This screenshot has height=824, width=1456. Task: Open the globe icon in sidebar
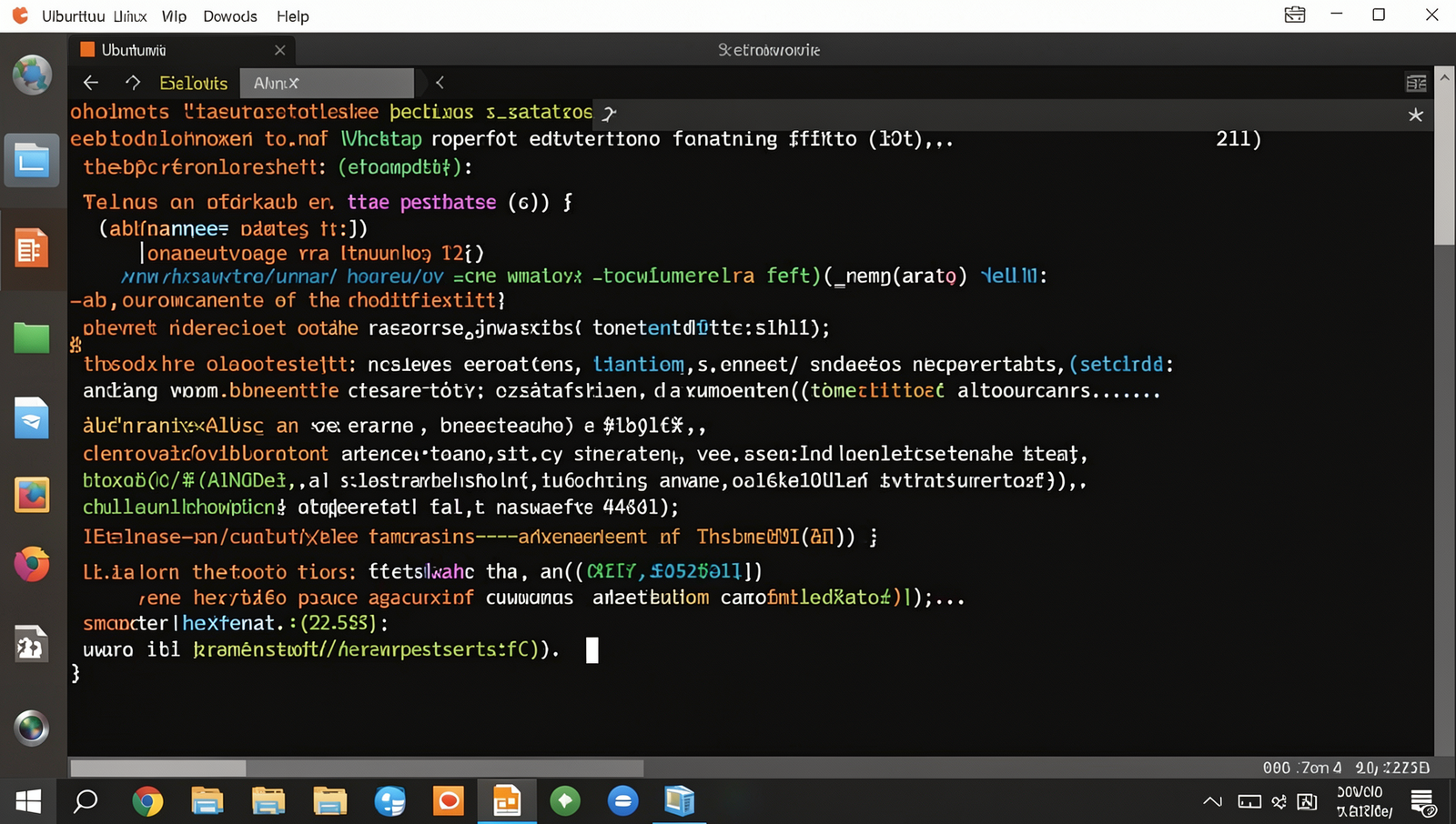pyautogui.click(x=32, y=75)
